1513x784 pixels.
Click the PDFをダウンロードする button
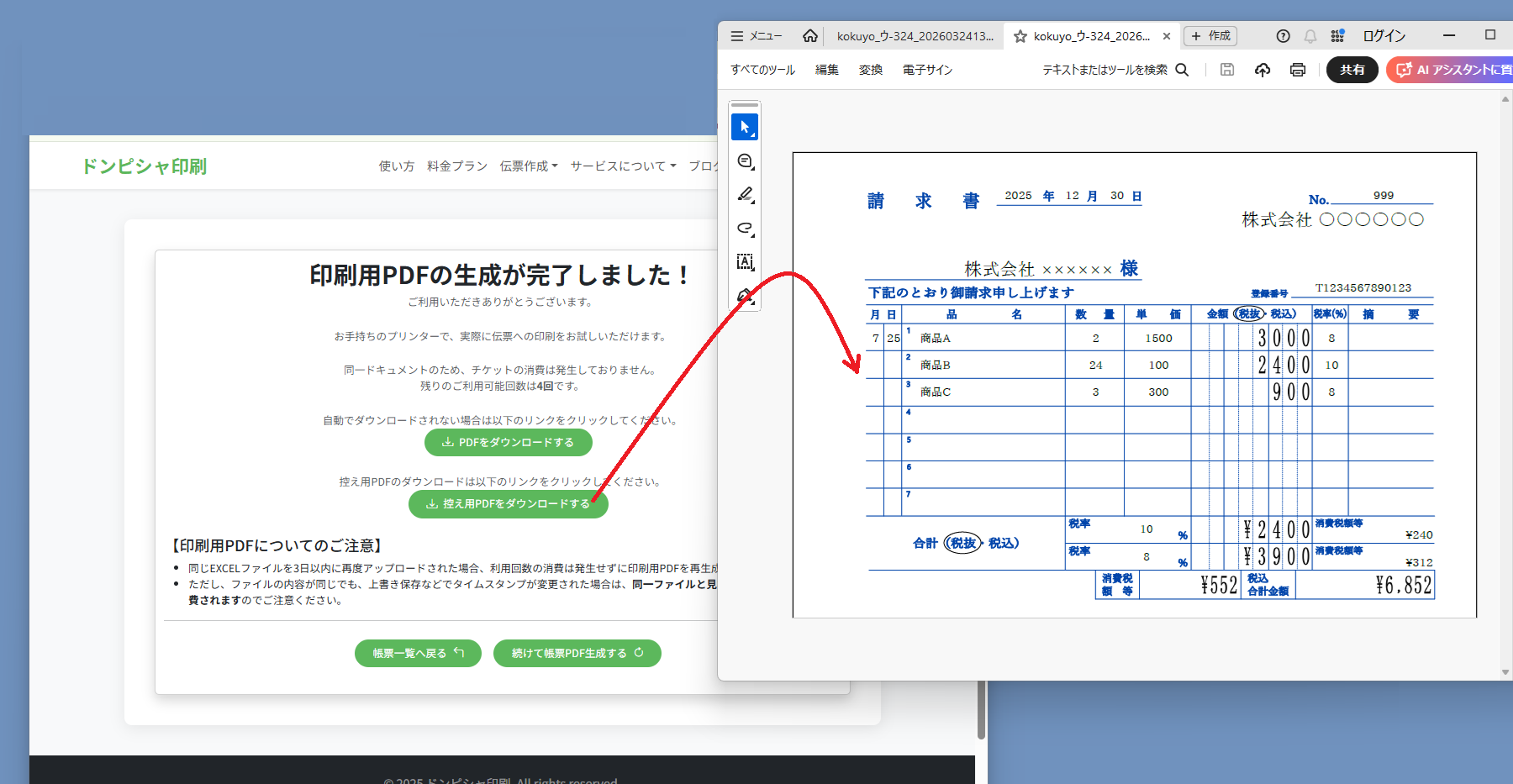(508, 442)
